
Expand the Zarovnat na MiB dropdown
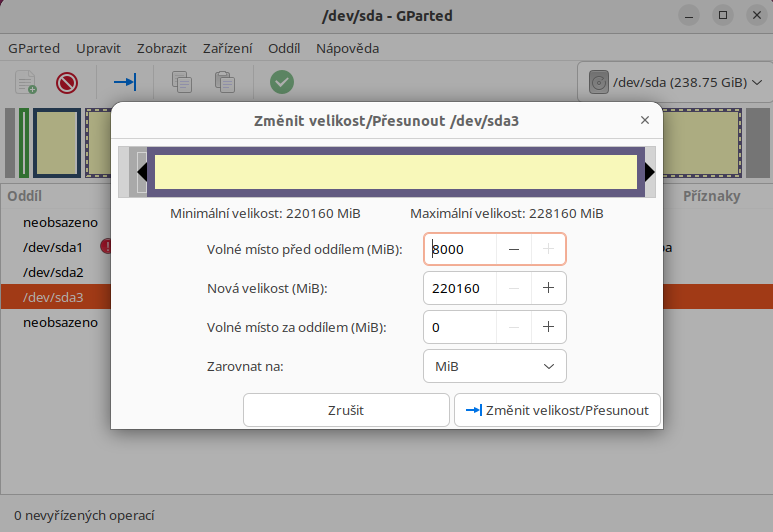point(495,366)
